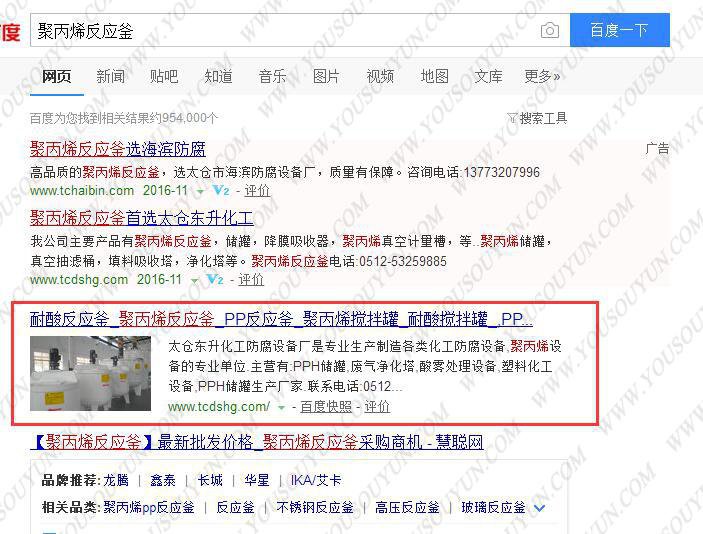Open the 图片 tab
703x534 pixels.
point(326,76)
